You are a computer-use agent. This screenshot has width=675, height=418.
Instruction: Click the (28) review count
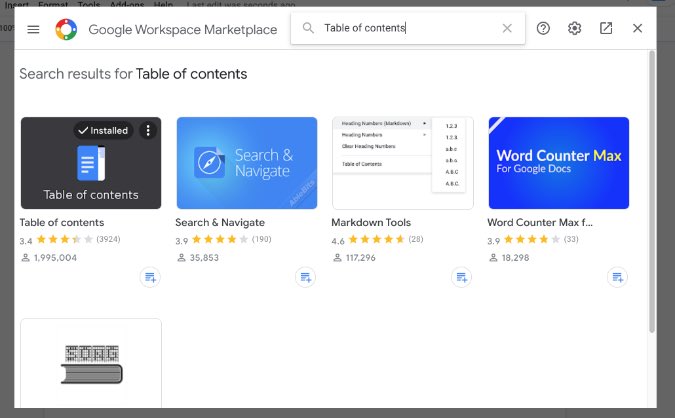pos(416,239)
